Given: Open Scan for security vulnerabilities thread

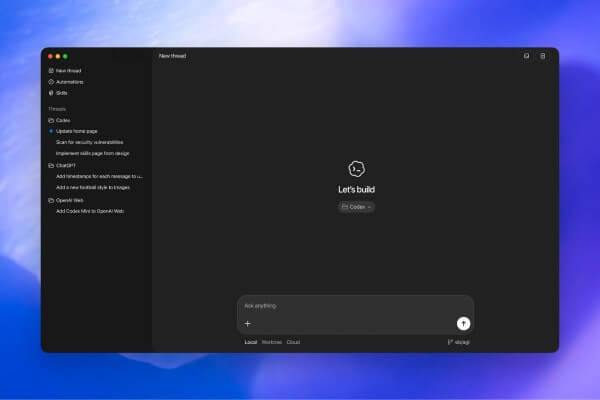Looking at the screenshot, I should coord(90,142).
